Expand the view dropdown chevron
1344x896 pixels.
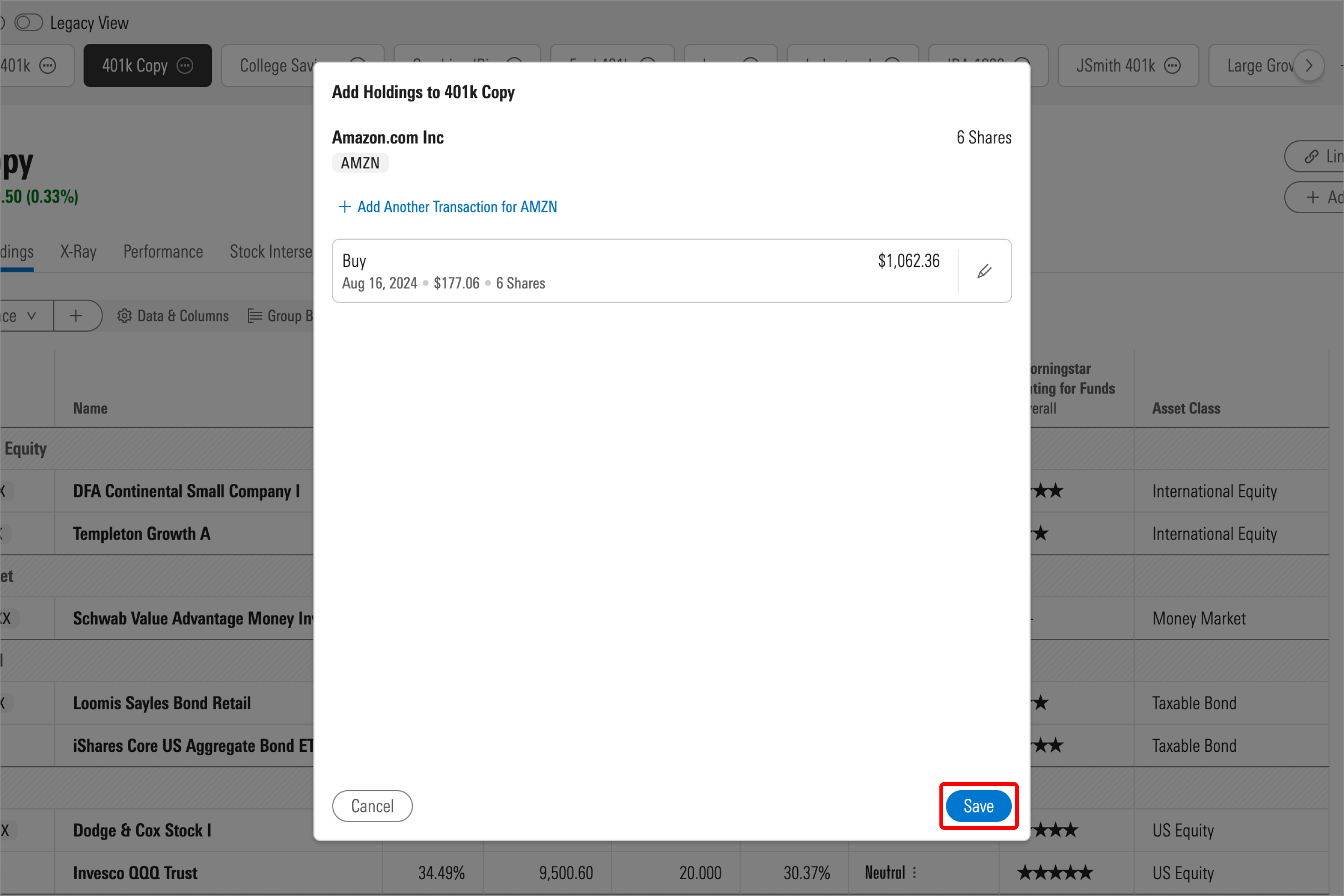click(x=31, y=316)
